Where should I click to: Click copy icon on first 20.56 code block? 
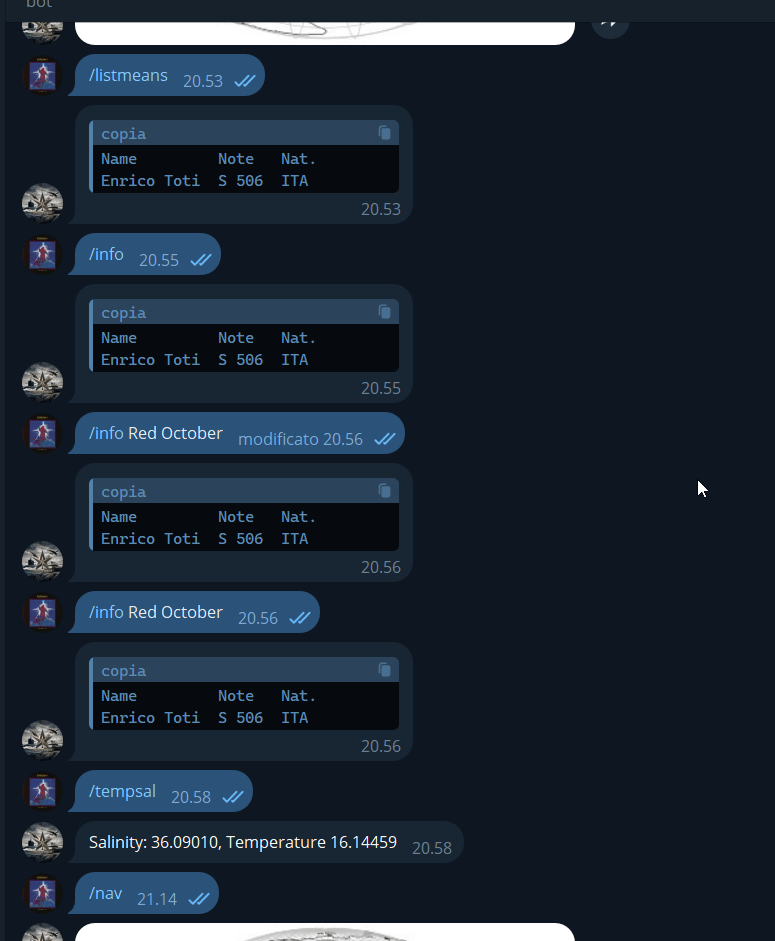[384, 490]
